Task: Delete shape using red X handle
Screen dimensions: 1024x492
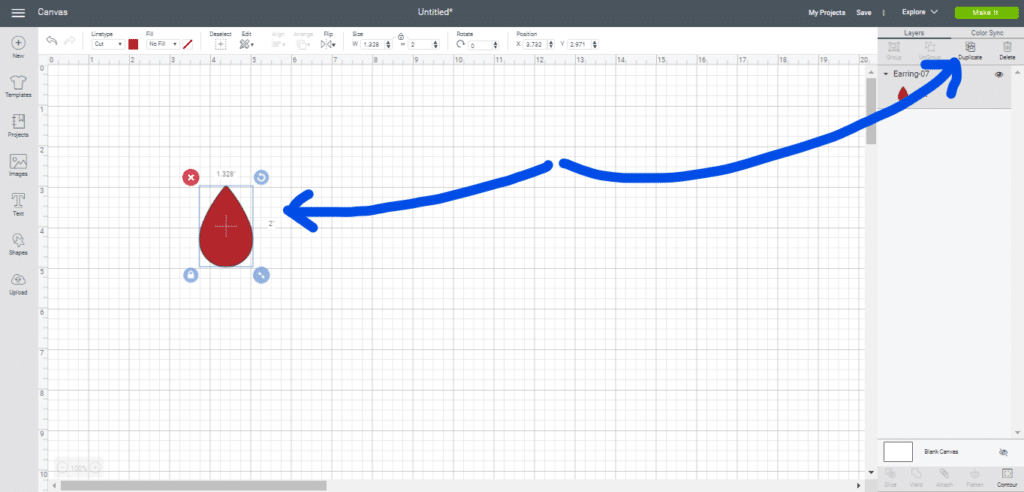Action: 190,177
